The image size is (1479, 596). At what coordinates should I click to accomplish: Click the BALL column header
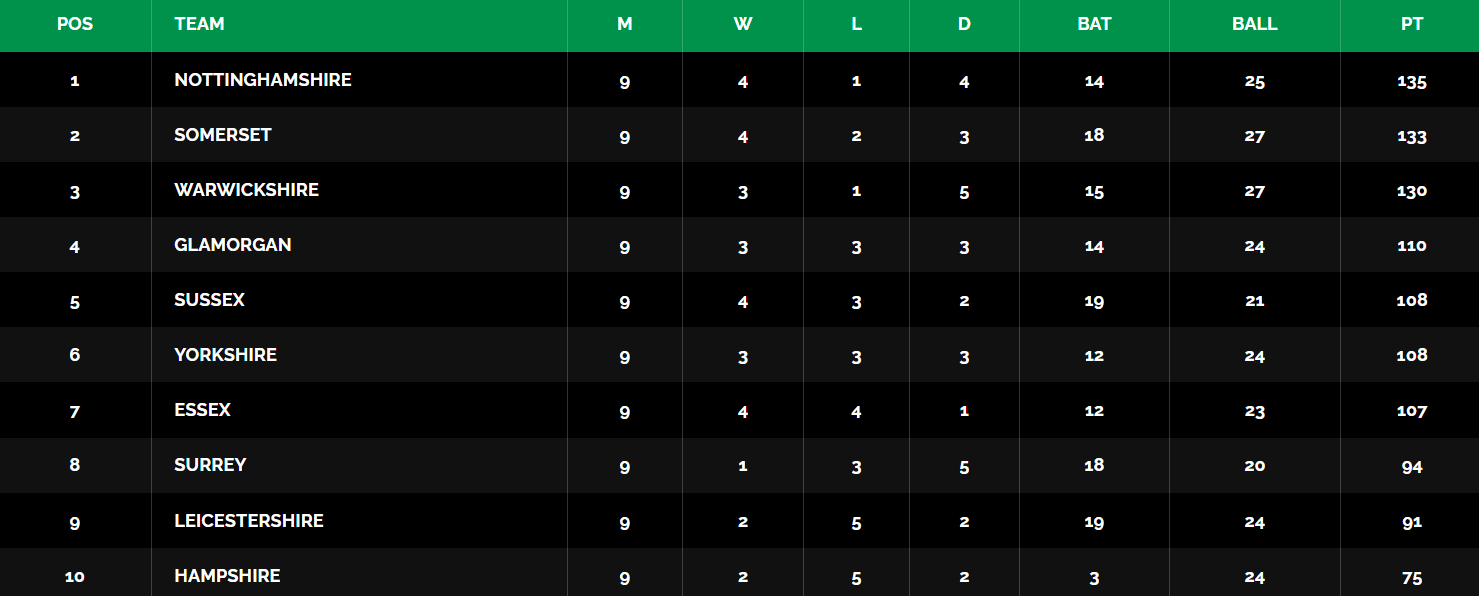(1254, 24)
